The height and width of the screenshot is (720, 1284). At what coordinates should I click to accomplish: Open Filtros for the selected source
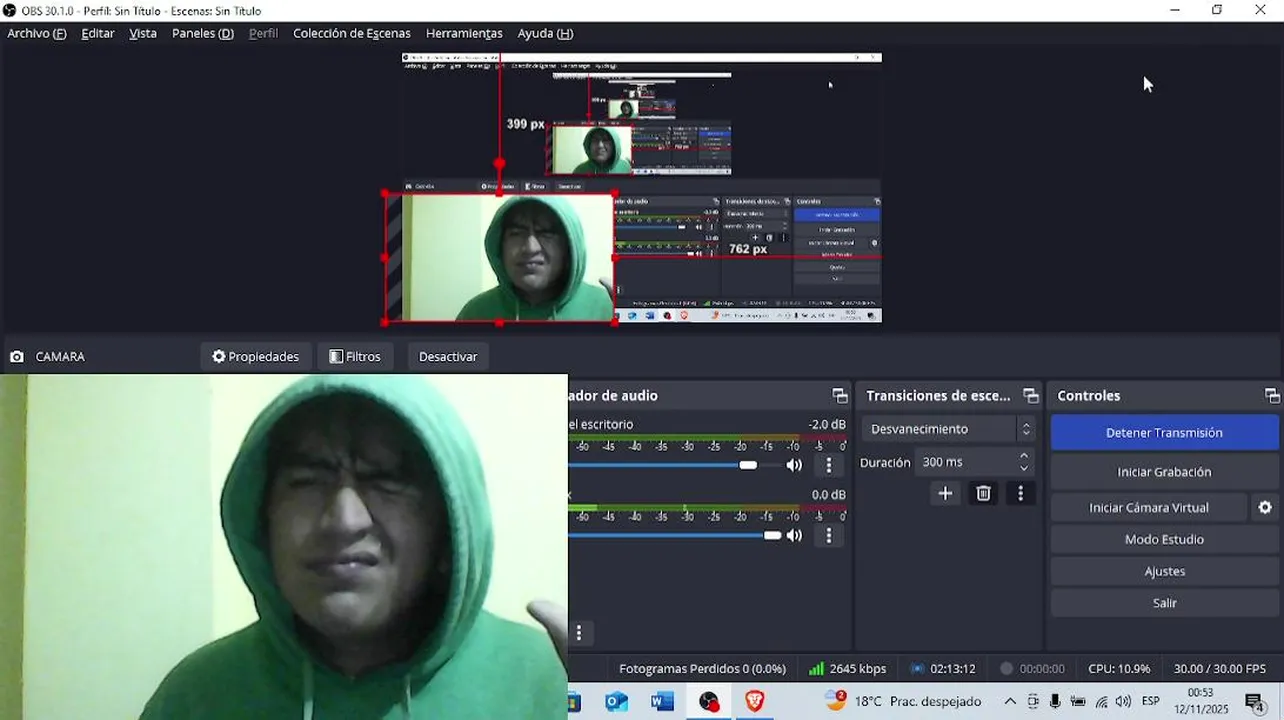pyautogui.click(x=355, y=356)
